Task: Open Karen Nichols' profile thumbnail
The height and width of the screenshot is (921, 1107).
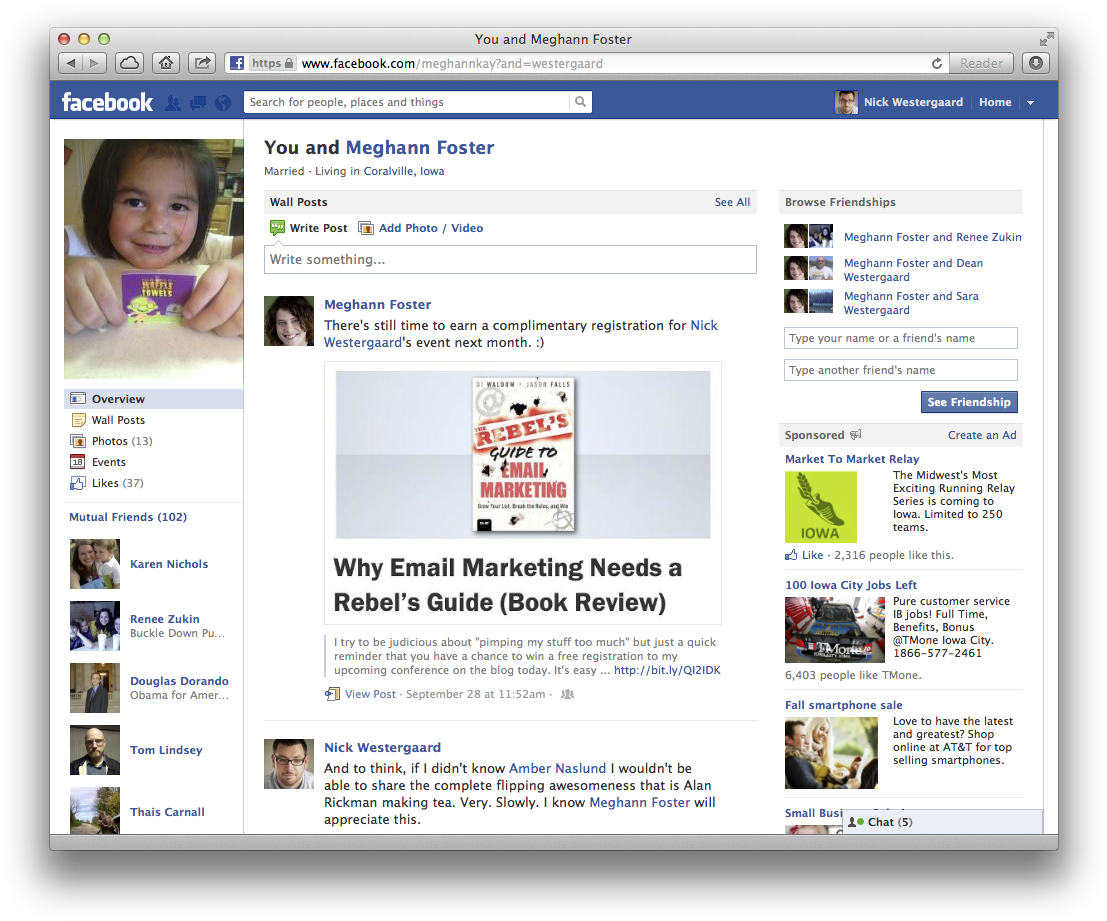Action: [x=95, y=564]
